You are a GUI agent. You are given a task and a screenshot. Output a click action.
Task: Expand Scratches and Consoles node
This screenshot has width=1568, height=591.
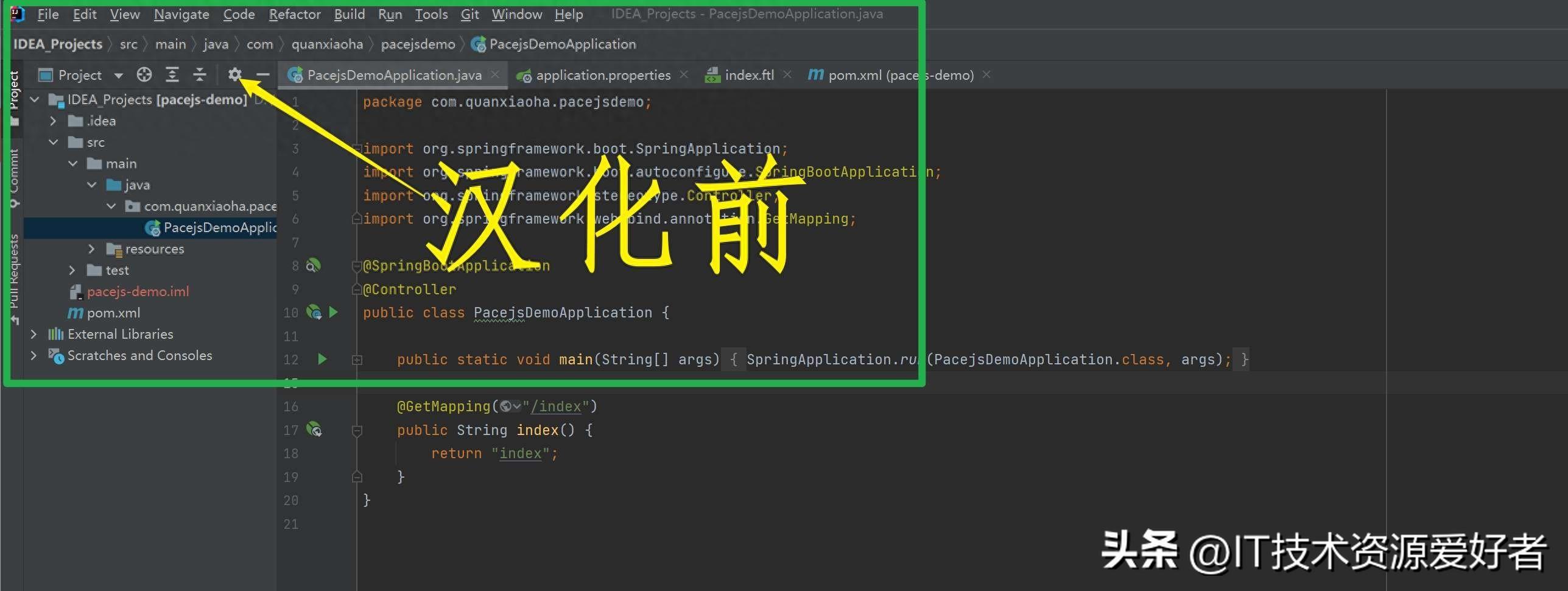point(34,355)
